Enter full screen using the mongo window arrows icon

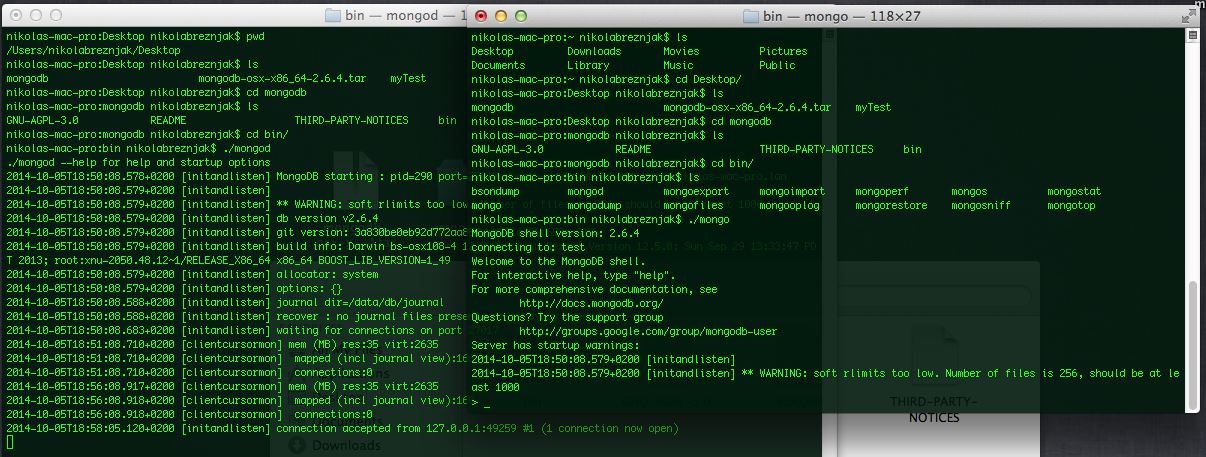1187,15
